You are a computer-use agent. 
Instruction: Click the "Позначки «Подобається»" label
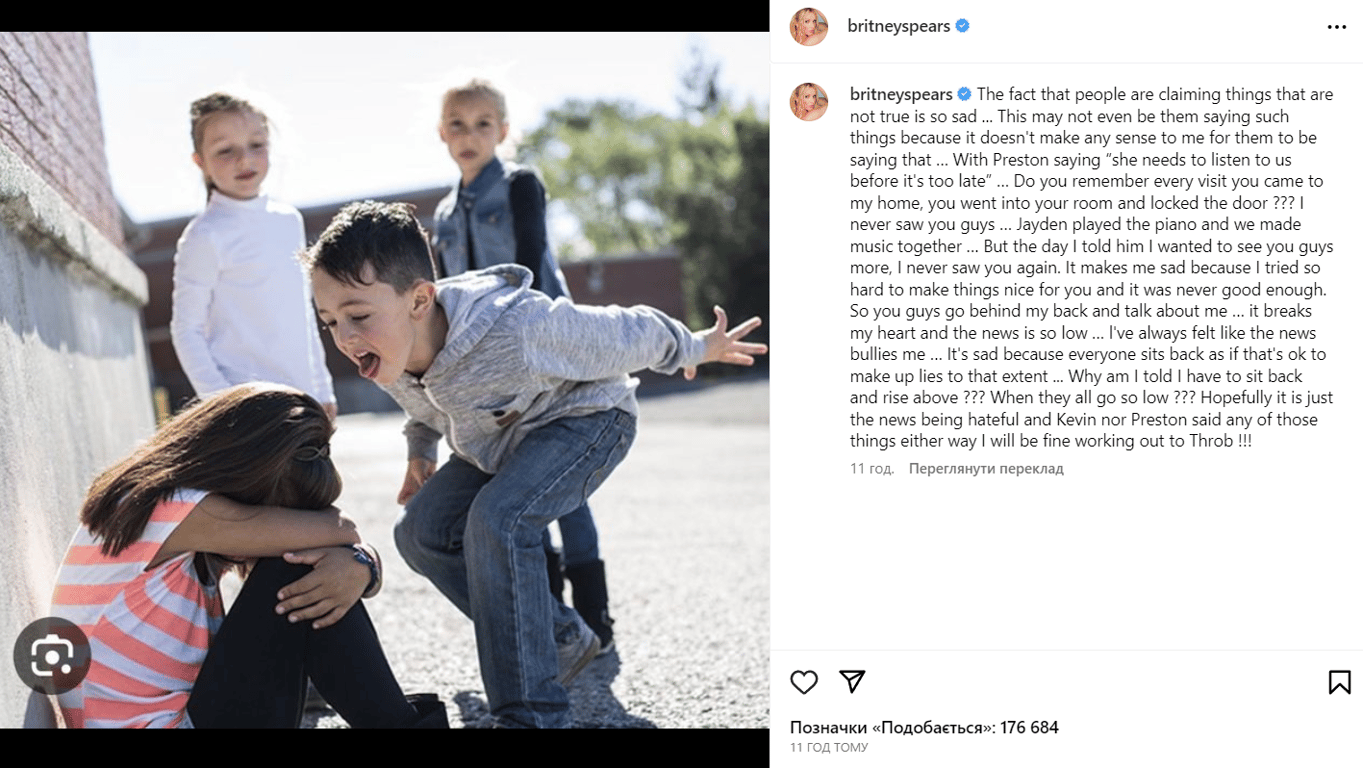892,727
